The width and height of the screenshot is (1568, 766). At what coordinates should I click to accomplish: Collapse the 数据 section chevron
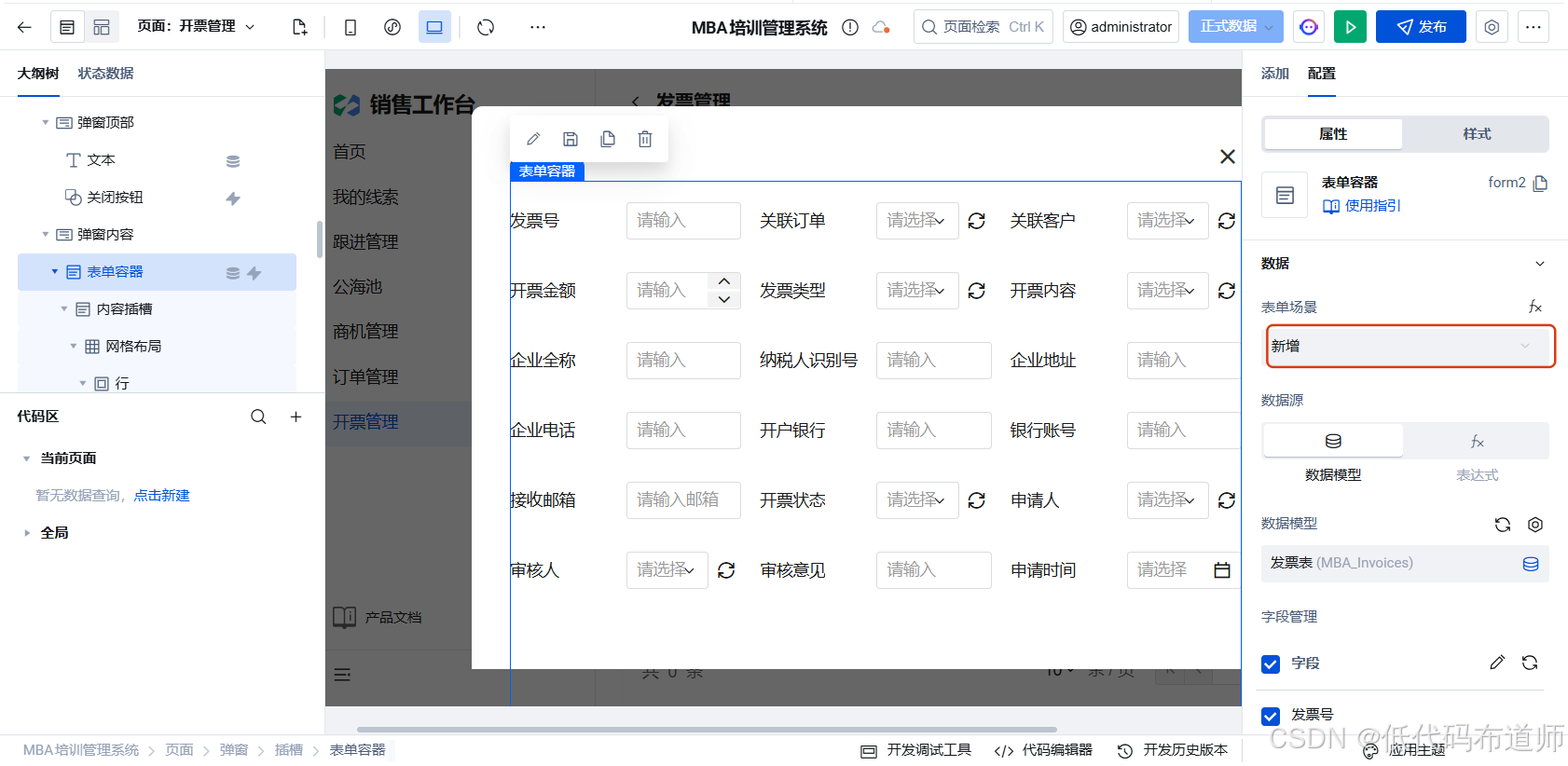[1539, 264]
